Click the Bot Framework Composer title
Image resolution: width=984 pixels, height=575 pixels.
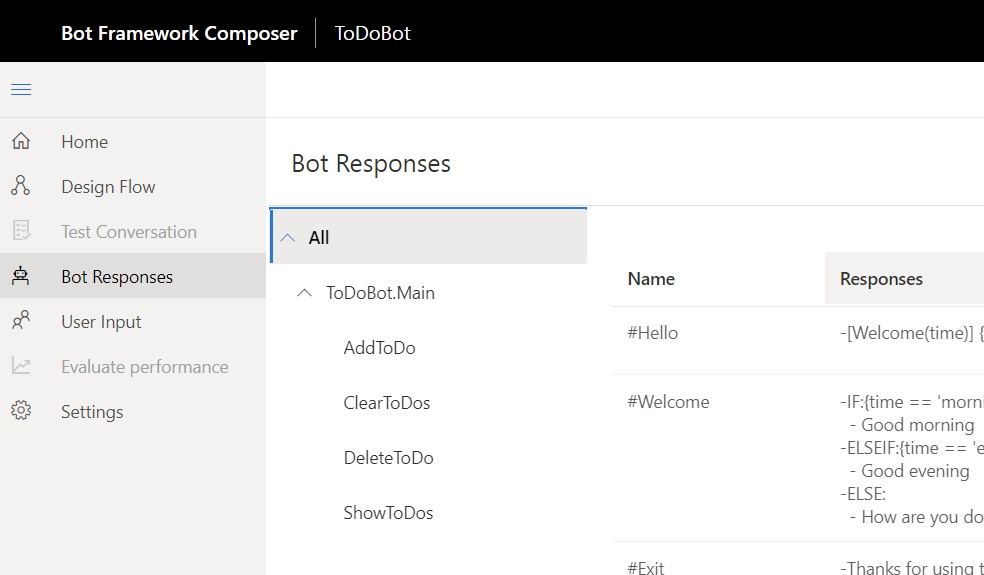coord(179,33)
